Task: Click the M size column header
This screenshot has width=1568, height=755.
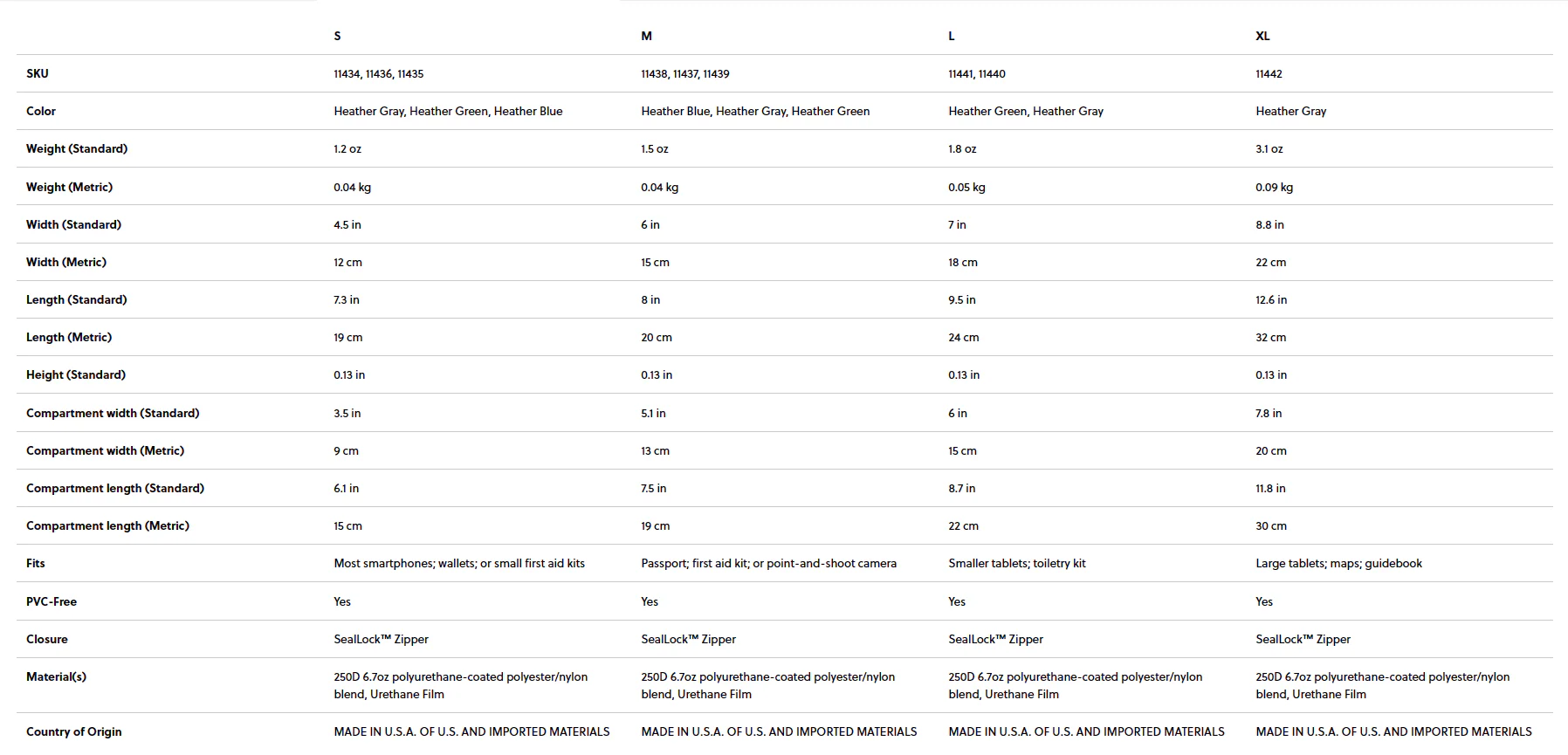Action: tap(646, 36)
